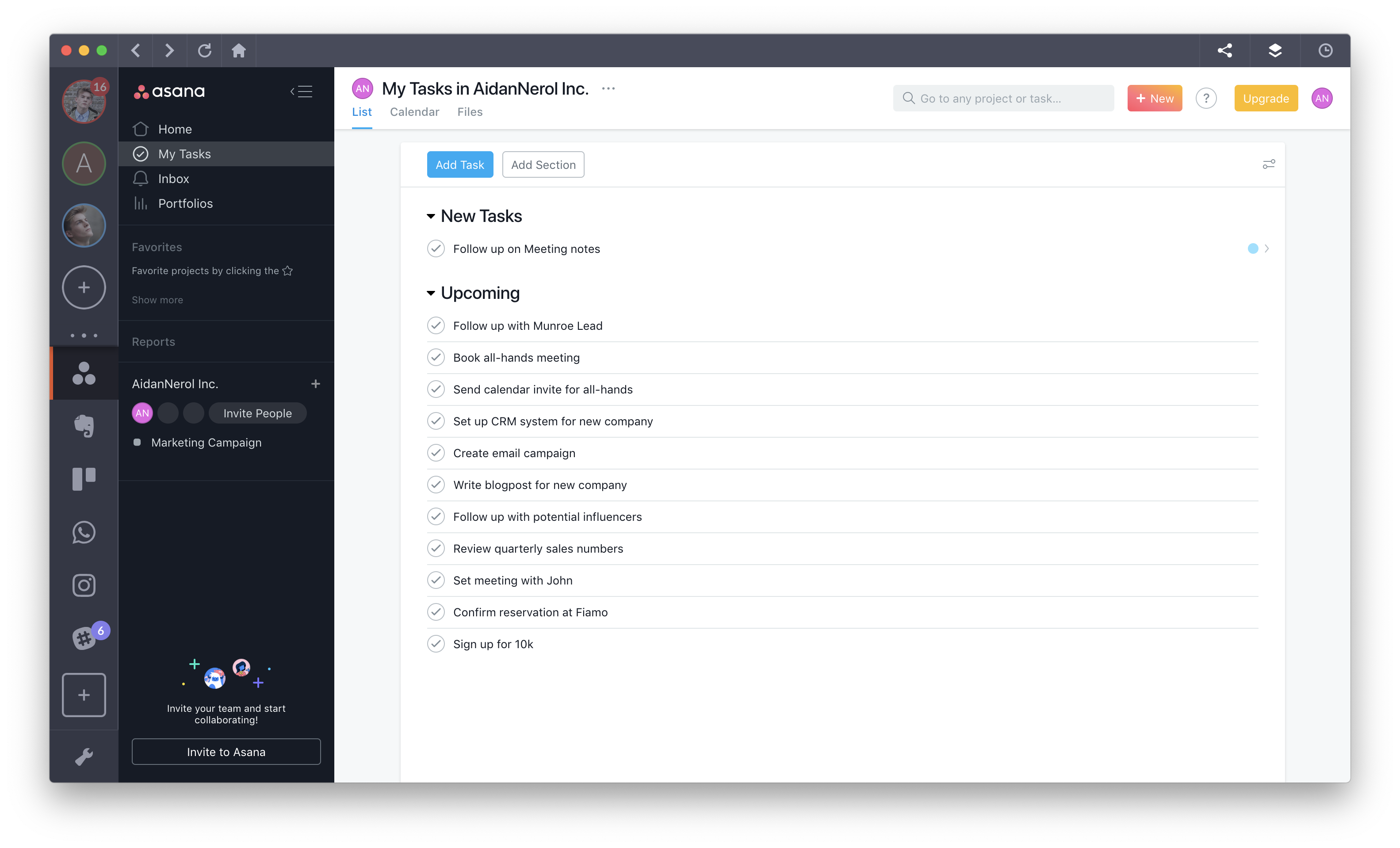Click the WhatsApp icon in app dock
1400x848 pixels.
85,531
